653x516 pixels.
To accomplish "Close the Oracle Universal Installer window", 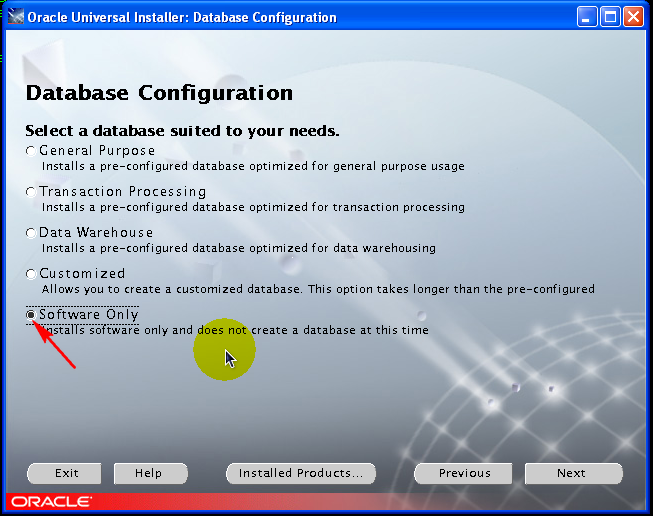I will pos(633,17).
